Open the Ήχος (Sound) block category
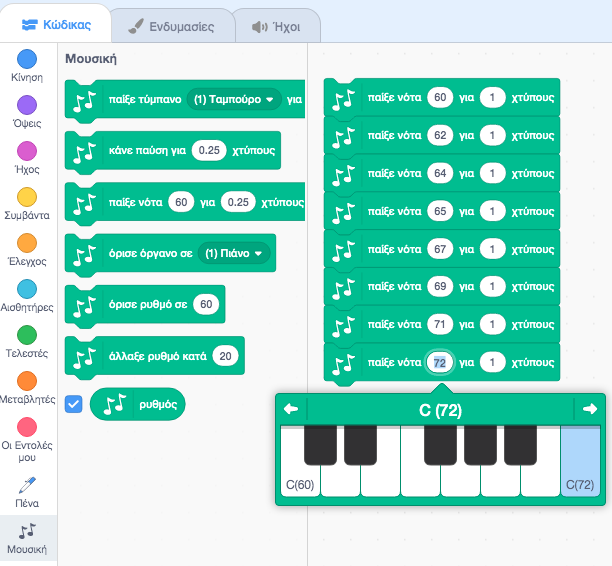 (28, 152)
